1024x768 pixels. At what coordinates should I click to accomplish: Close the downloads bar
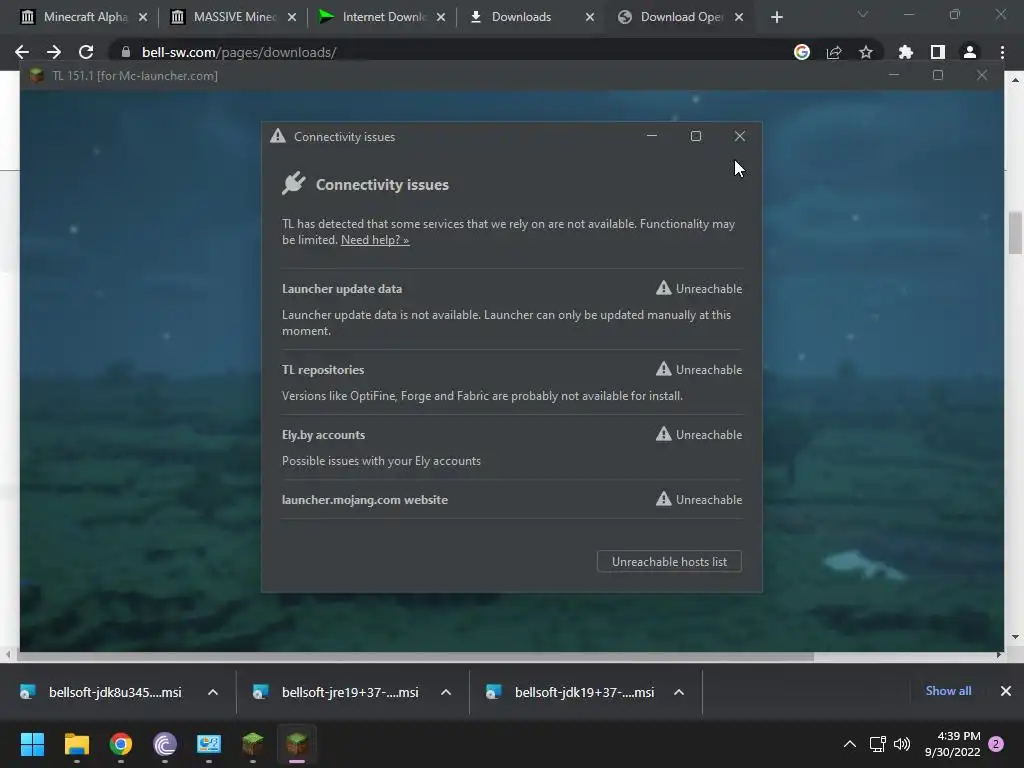click(x=1006, y=691)
